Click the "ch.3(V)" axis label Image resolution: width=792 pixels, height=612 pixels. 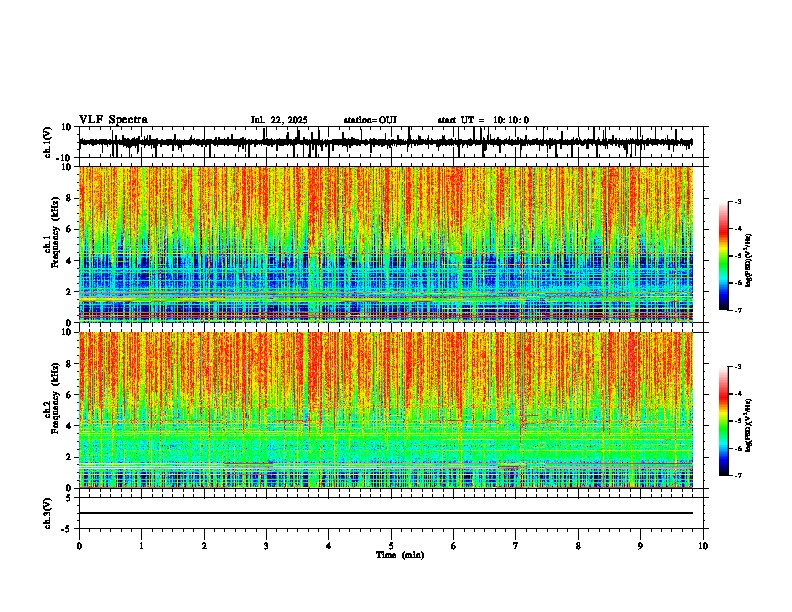(48, 513)
